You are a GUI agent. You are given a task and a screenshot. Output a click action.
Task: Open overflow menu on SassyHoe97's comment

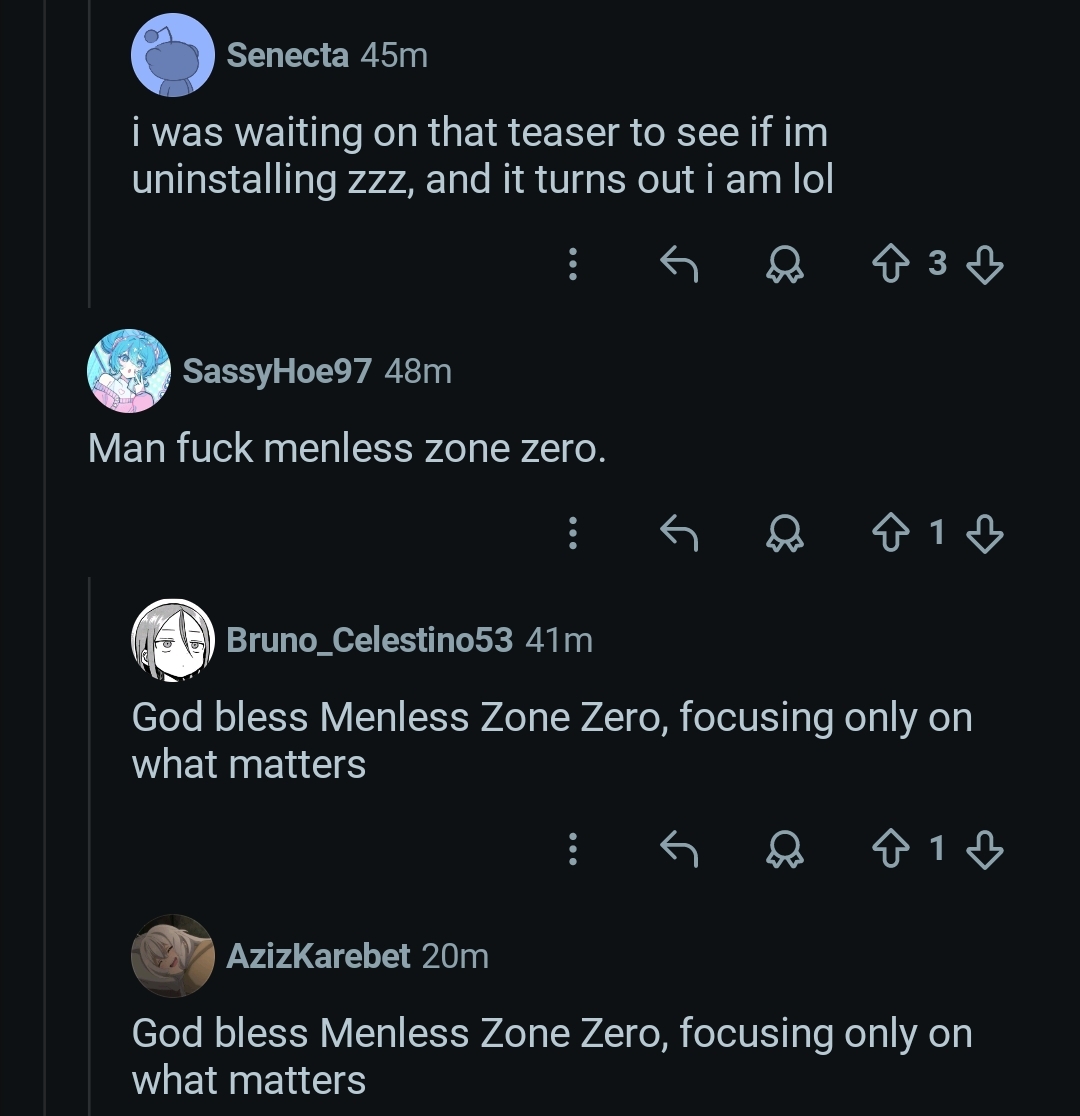pyautogui.click(x=572, y=534)
